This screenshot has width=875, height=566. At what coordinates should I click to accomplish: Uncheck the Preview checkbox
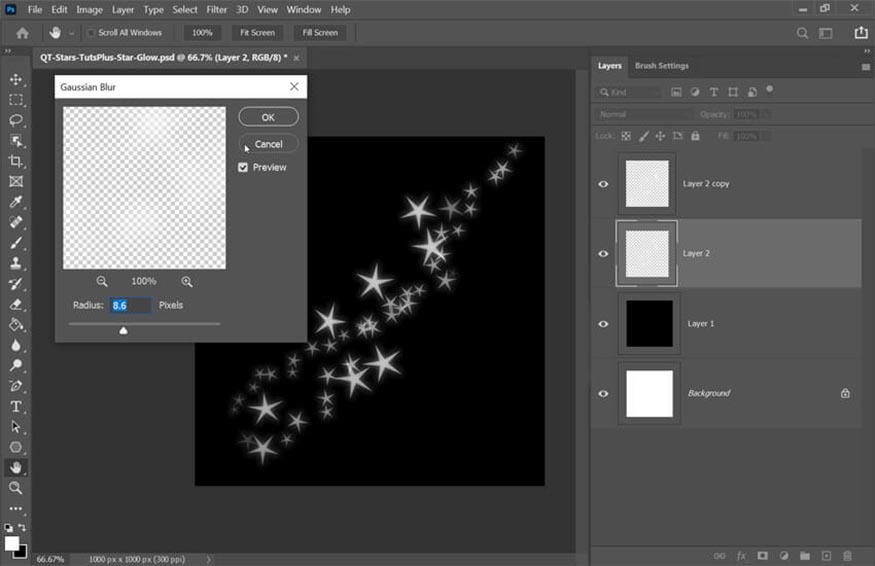click(243, 167)
